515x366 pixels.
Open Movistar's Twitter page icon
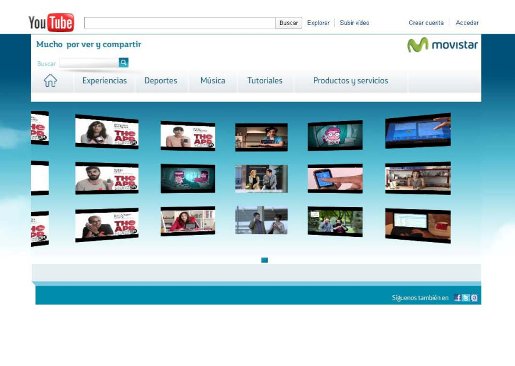coord(466,298)
